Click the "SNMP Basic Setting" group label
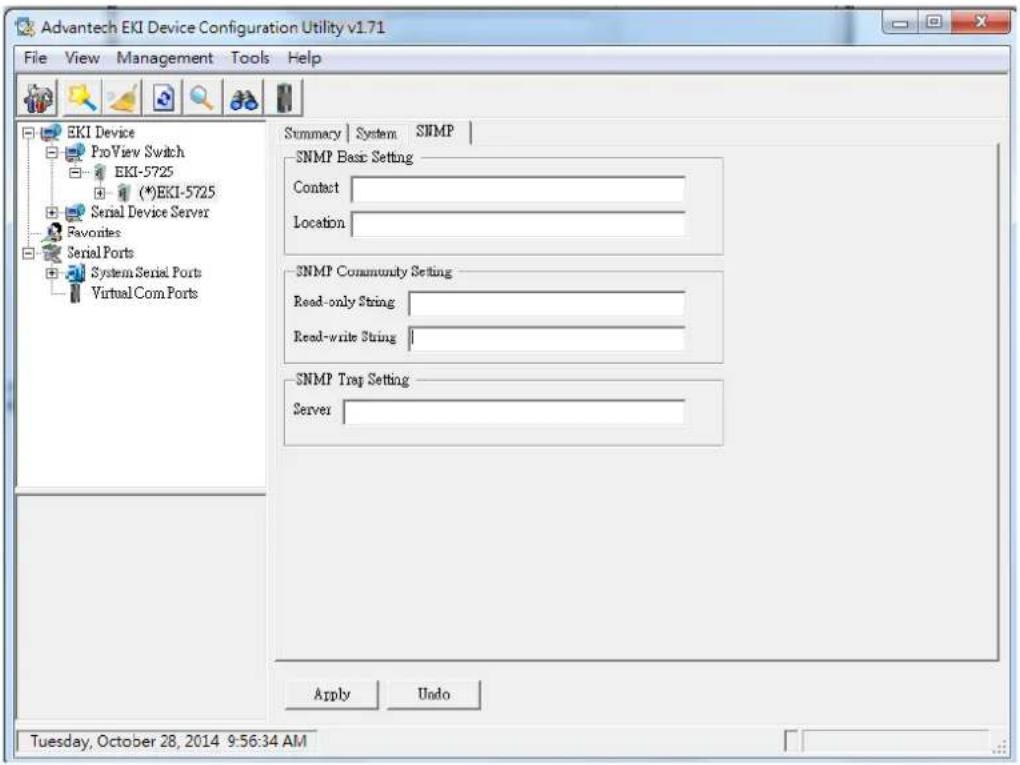The image size is (1020, 765). tap(355, 157)
